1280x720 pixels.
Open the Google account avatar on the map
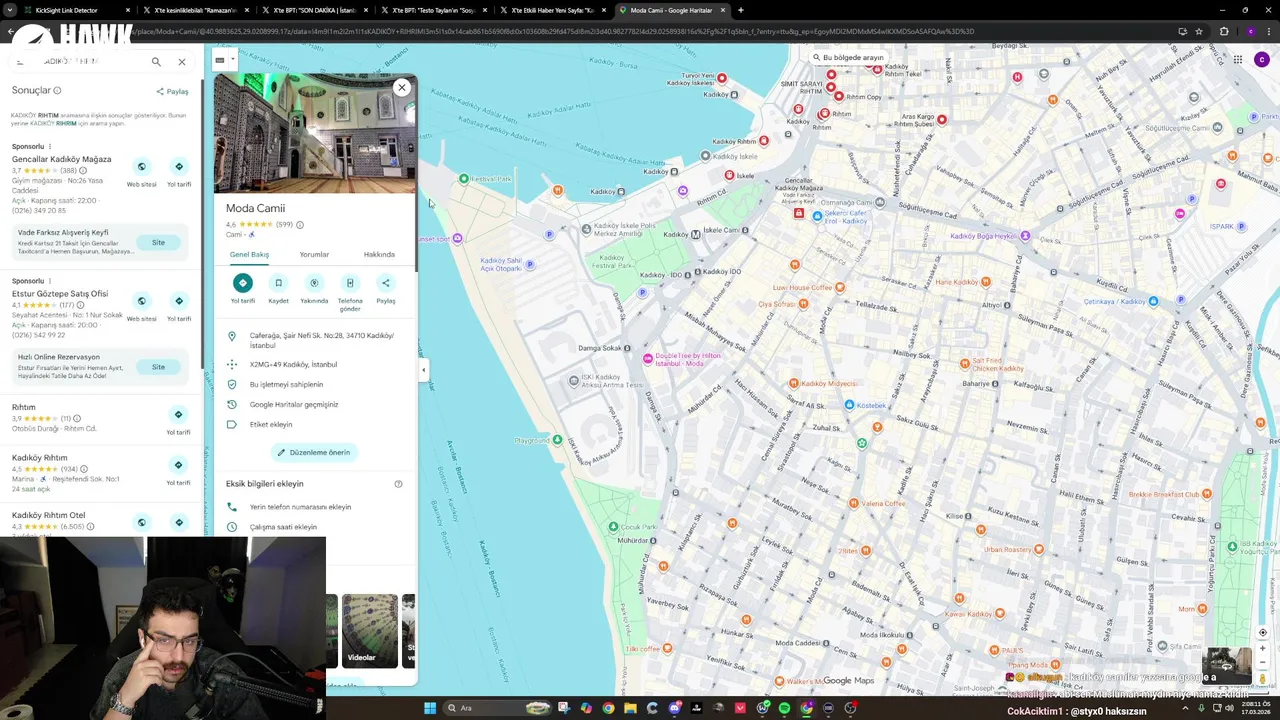tap(1261, 60)
